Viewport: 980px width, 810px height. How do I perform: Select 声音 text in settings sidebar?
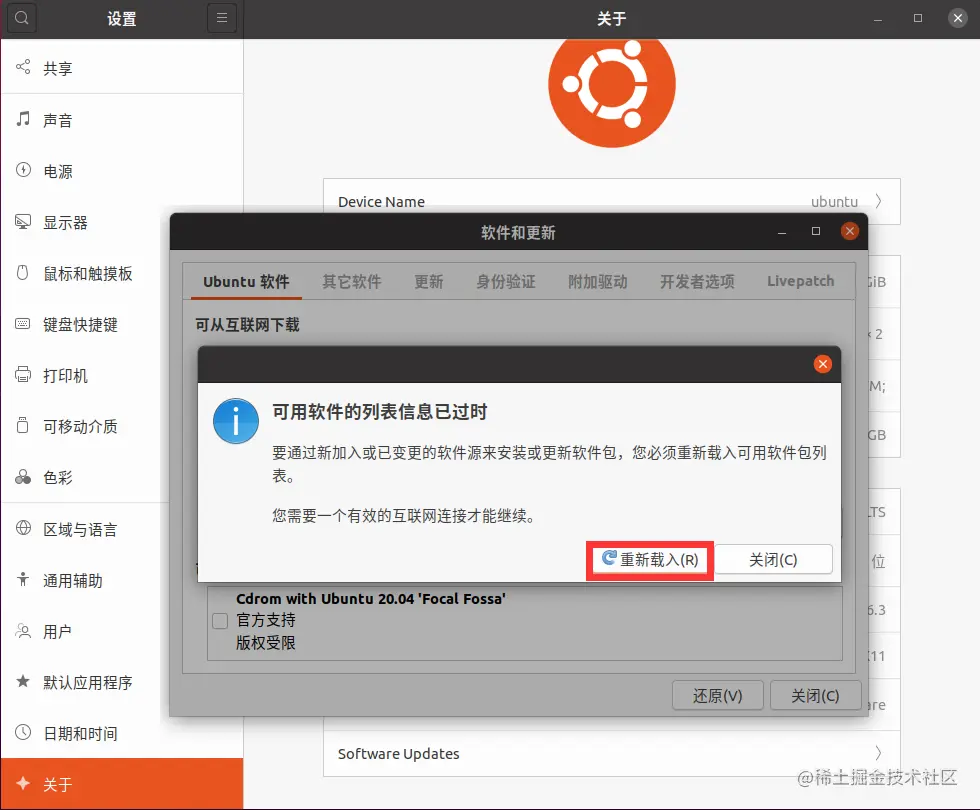point(58,120)
